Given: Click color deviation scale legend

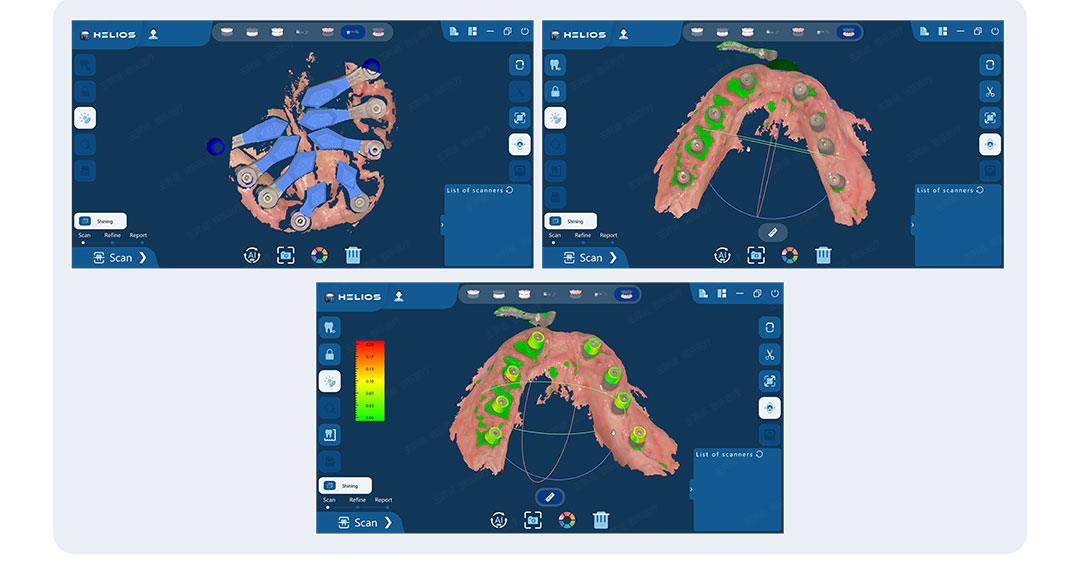Looking at the screenshot, I should pyautogui.click(x=369, y=380).
